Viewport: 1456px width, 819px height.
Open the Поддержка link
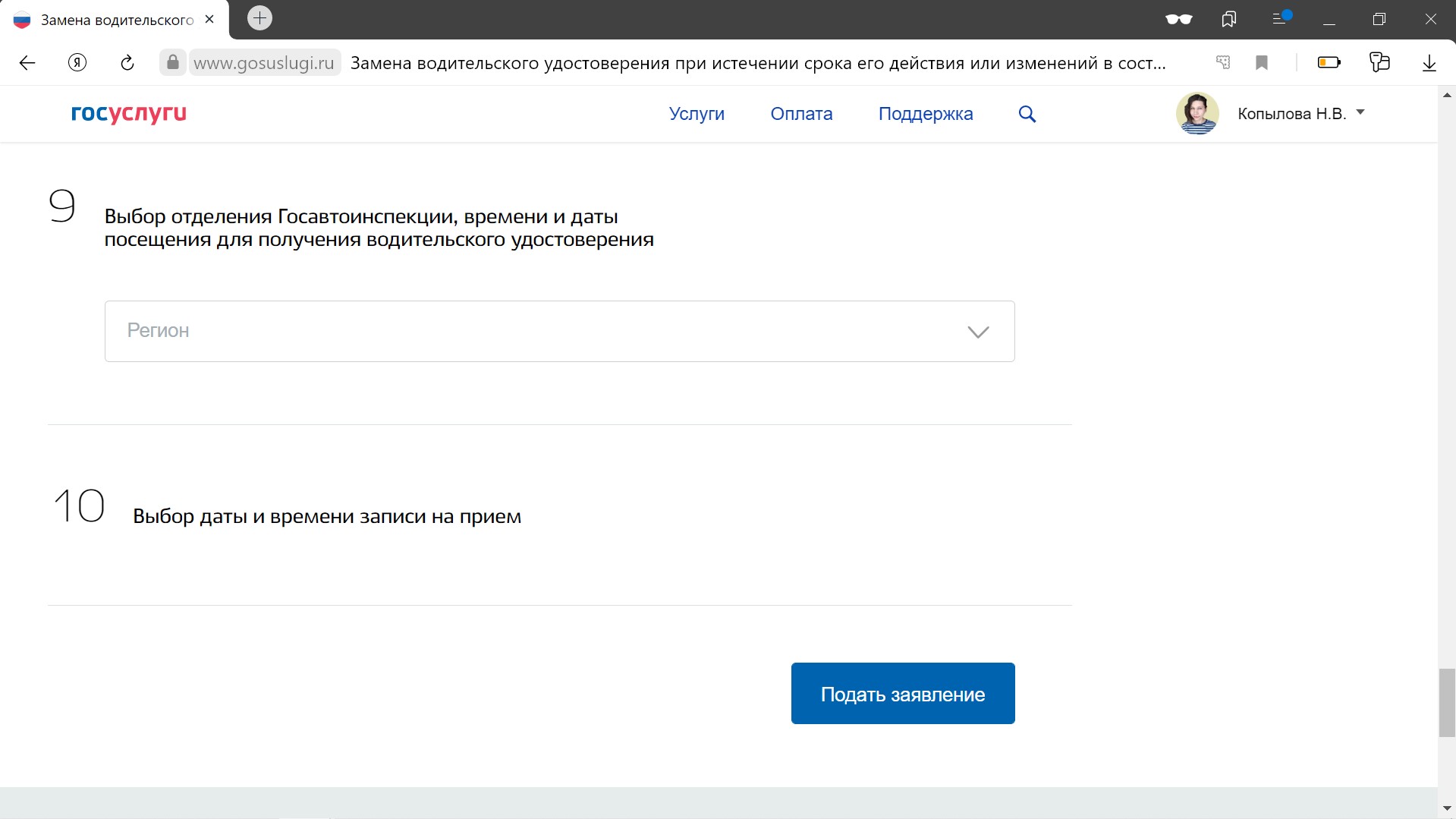click(925, 114)
